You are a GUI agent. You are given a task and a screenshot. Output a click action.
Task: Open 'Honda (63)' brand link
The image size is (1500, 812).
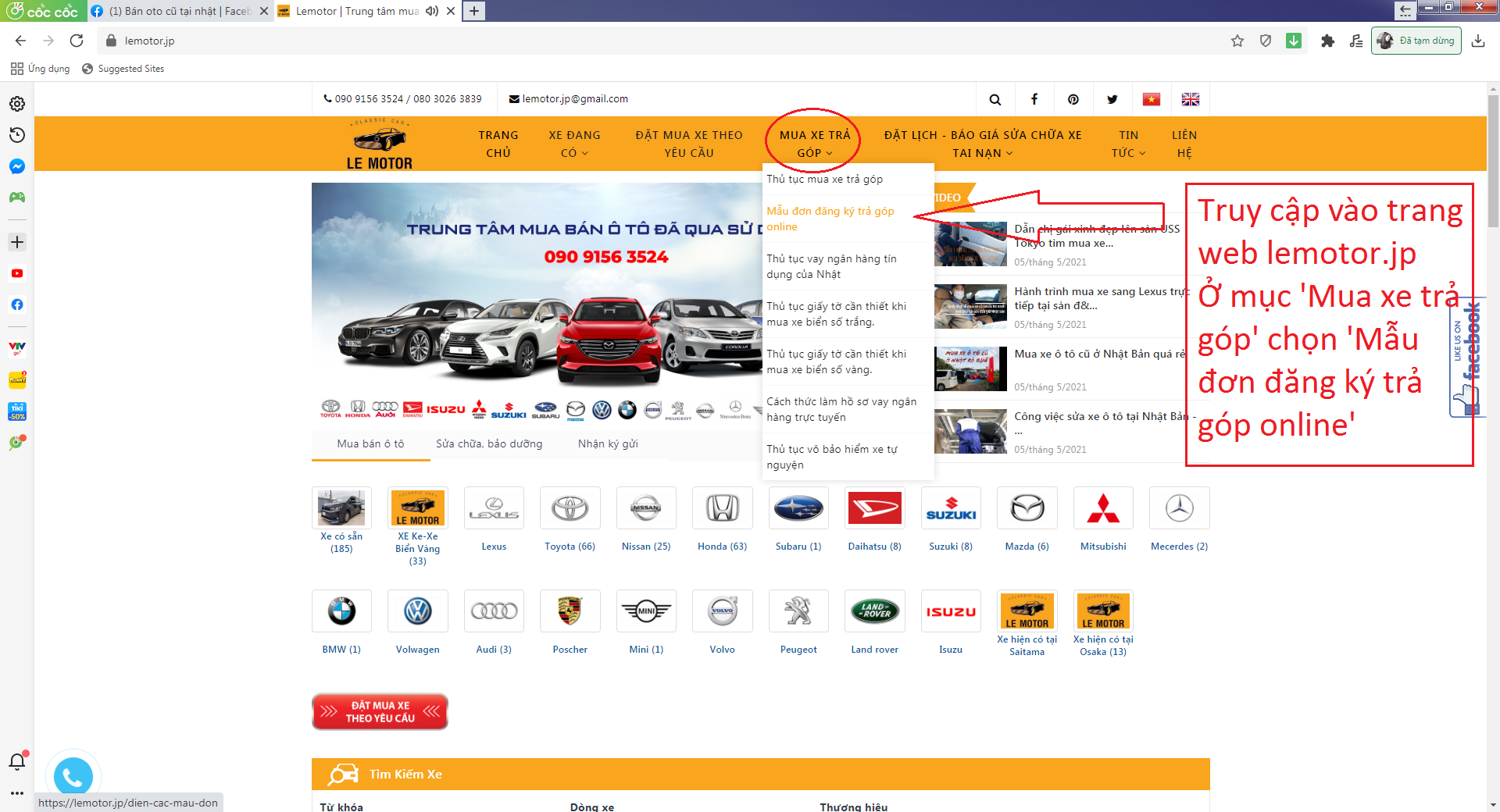pos(722,547)
